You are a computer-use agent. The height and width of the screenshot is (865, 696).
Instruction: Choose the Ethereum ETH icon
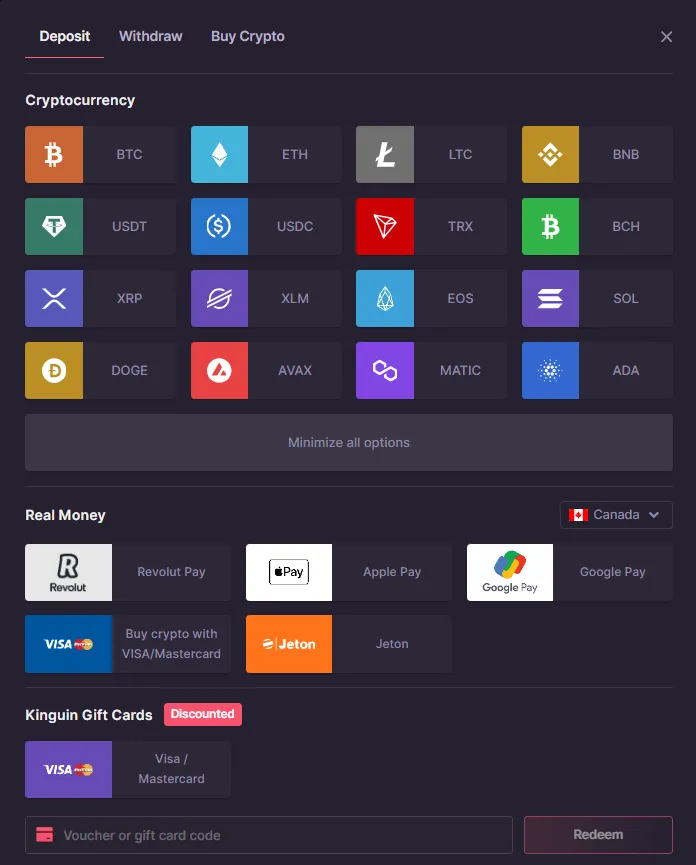(x=219, y=154)
